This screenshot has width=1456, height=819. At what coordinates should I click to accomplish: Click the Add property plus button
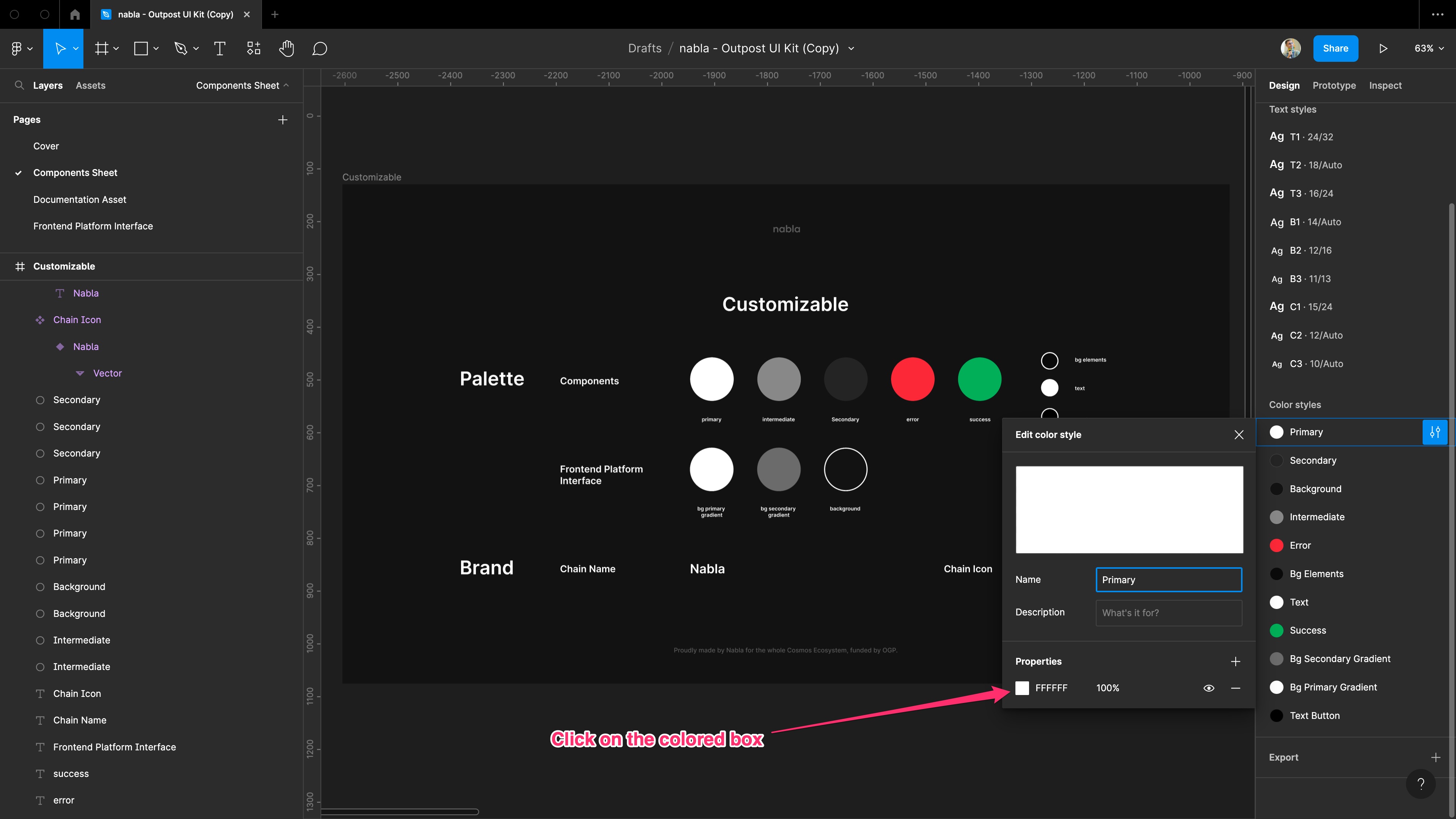[1236, 661]
